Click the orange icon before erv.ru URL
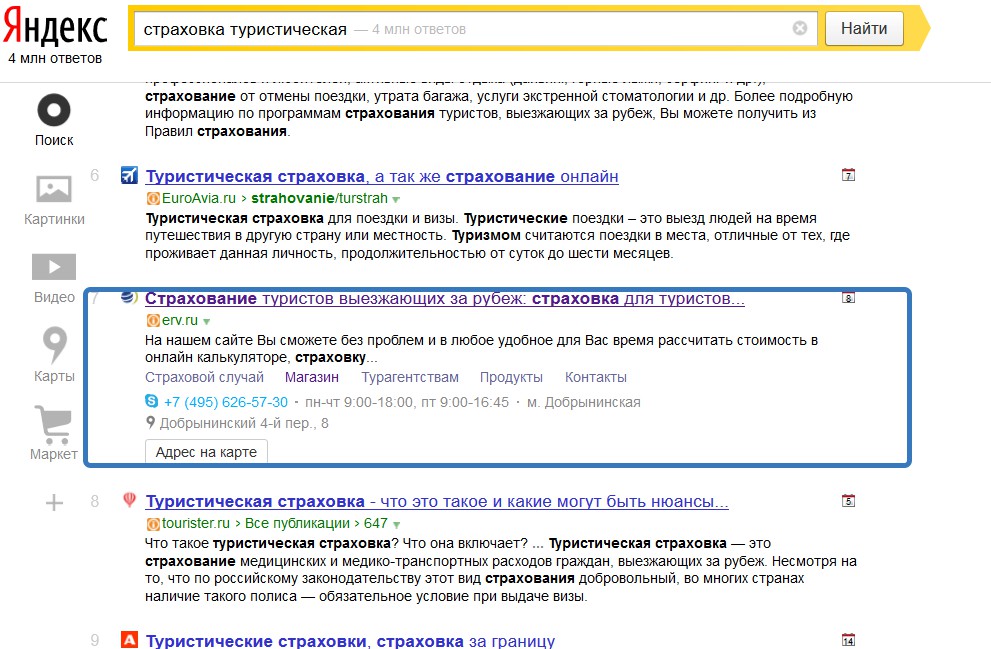Screen dimensions: 991x649 click(x=153, y=320)
